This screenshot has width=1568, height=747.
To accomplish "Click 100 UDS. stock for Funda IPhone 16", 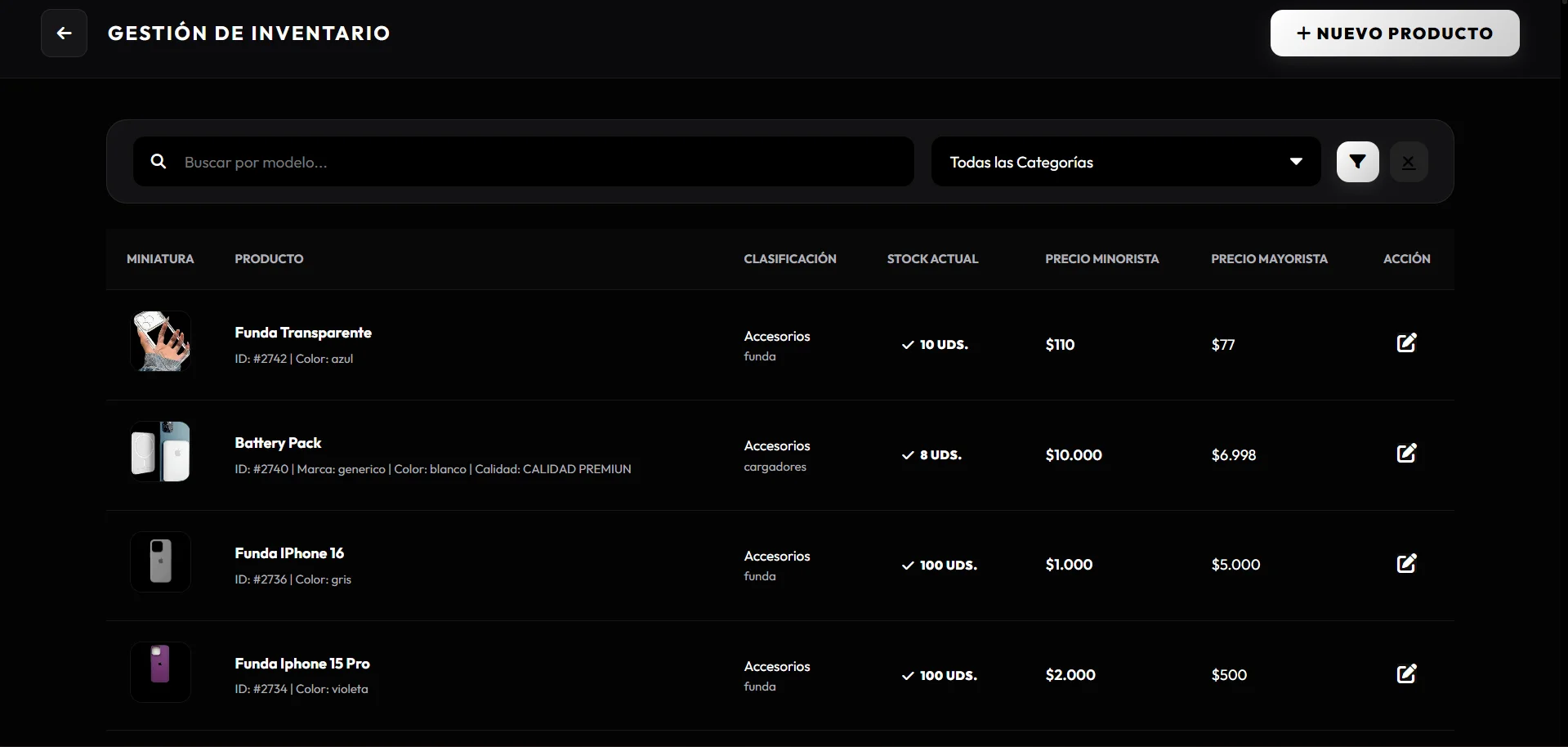I will [940, 566].
